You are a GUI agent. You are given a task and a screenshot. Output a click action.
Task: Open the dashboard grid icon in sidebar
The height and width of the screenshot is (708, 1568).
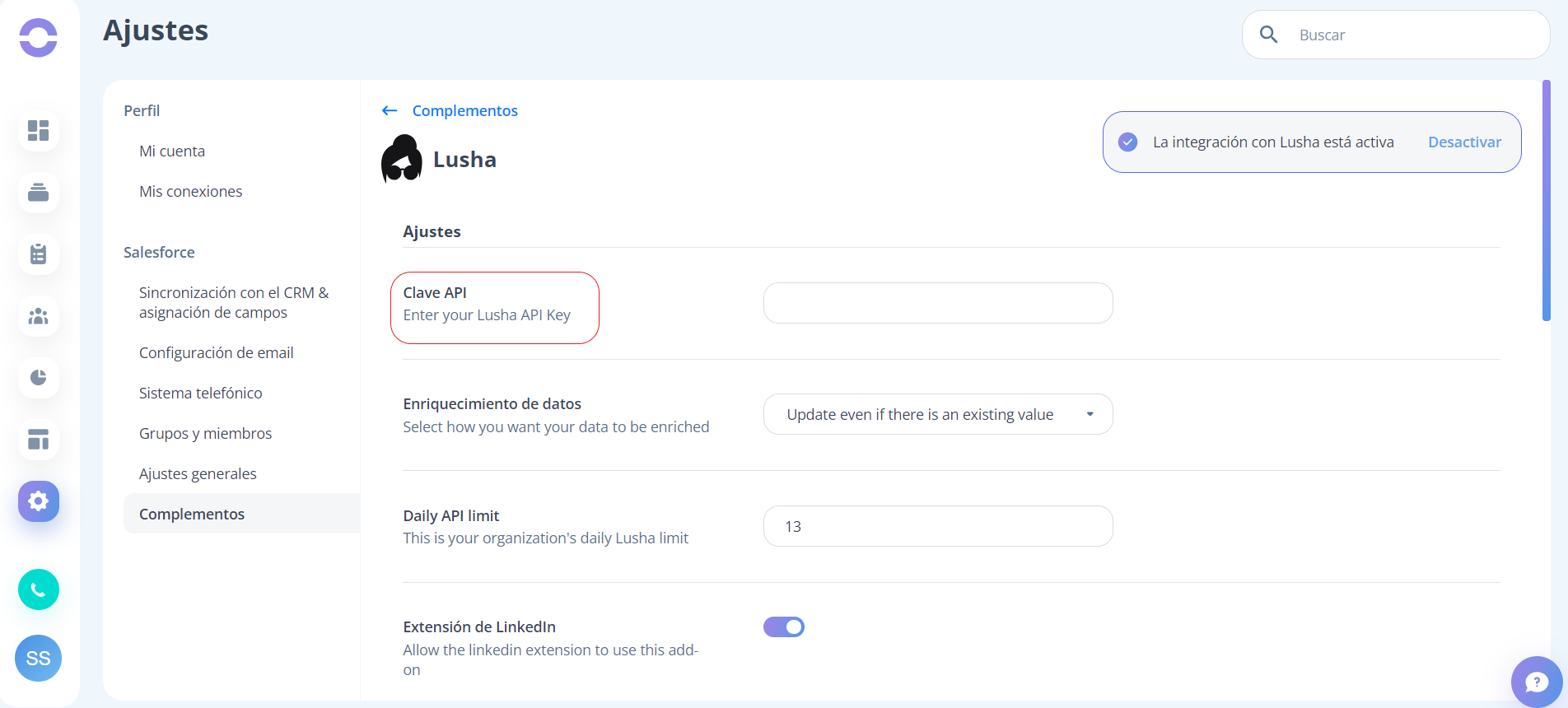point(39,131)
